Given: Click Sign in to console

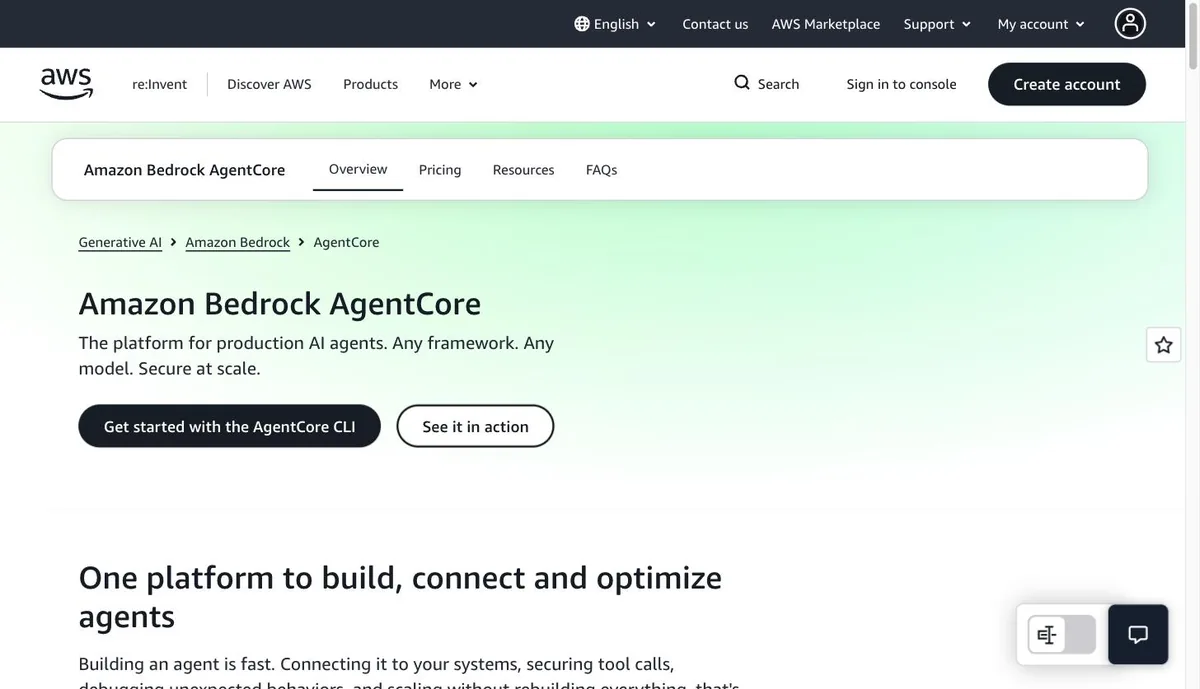Looking at the screenshot, I should pyautogui.click(x=901, y=84).
